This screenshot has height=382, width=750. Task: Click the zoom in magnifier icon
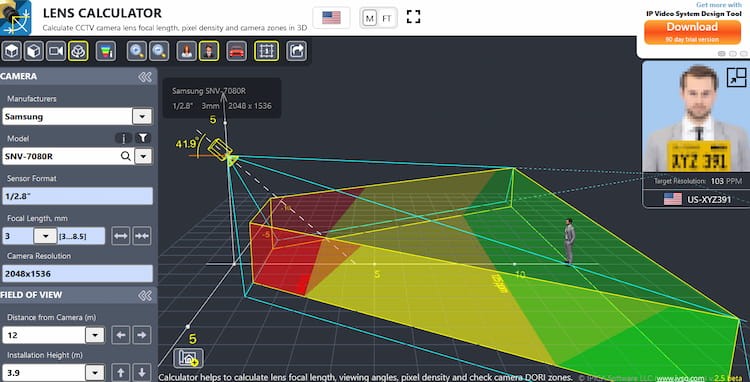(137, 51)
